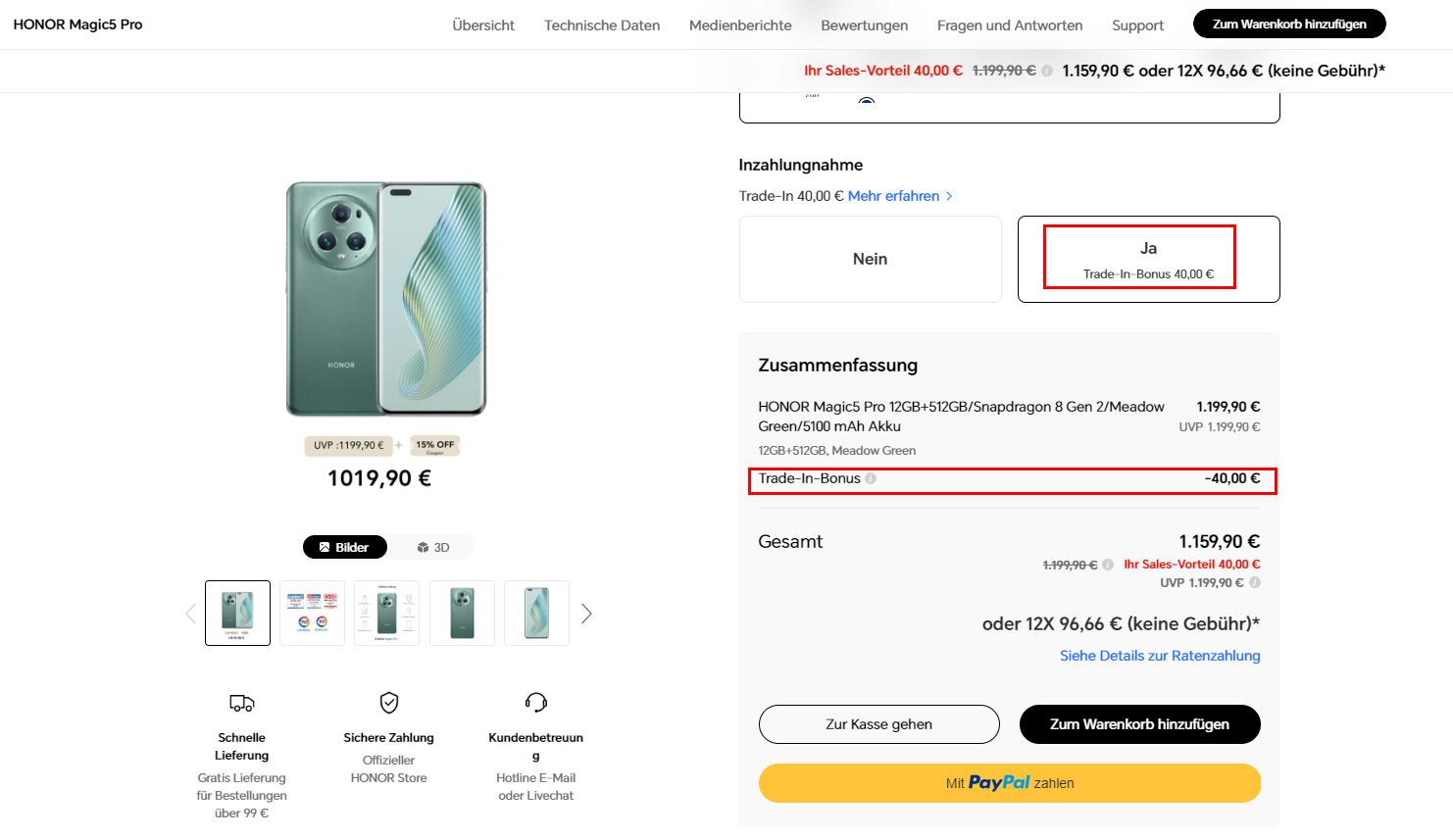This screenshot has width=1453, height=840.
Task: Go to the Bewertungen tab
Action: coord(864,25)
